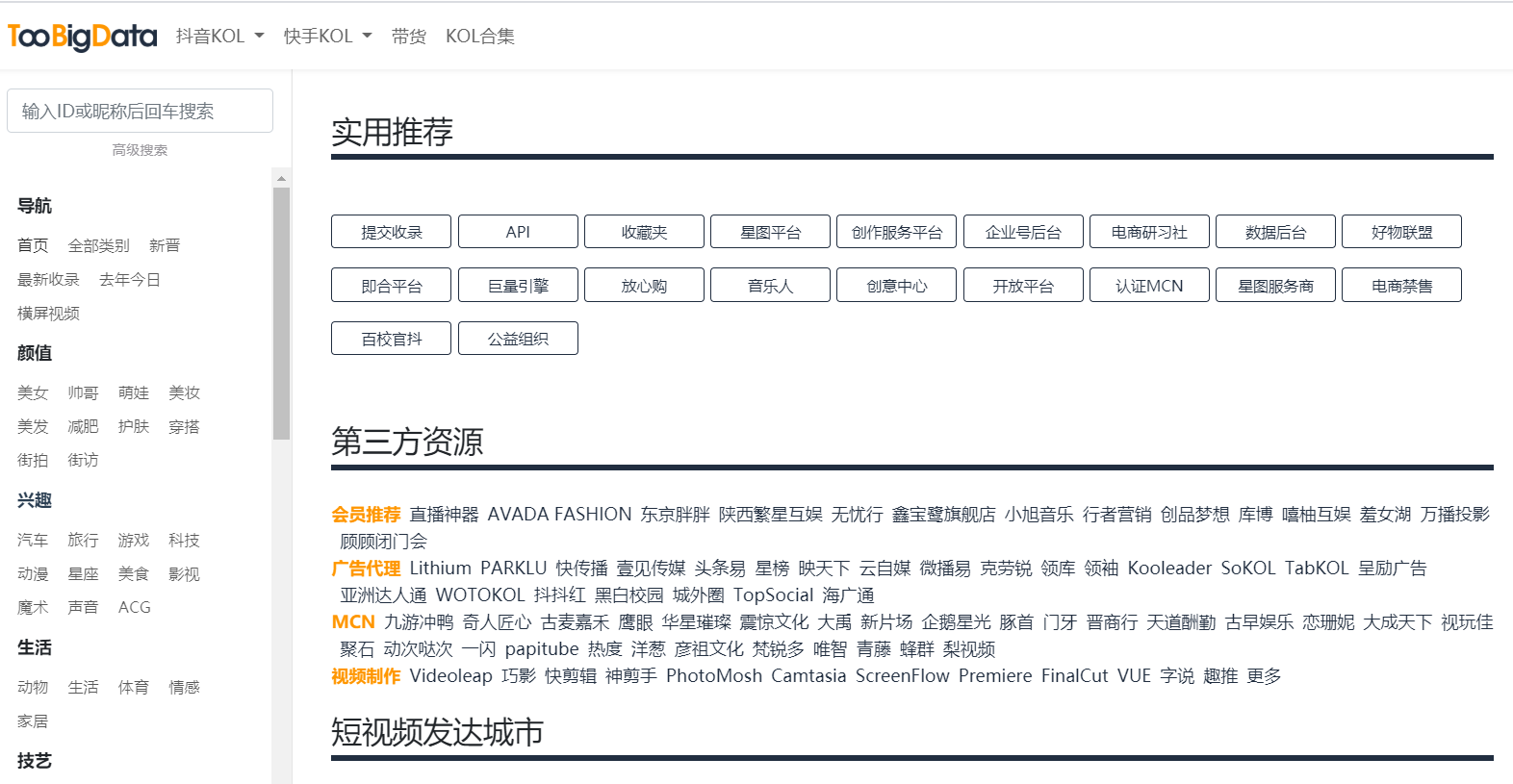
Task: Open the 高级搜索 advanced search link
Action: [x=140, y=150]
